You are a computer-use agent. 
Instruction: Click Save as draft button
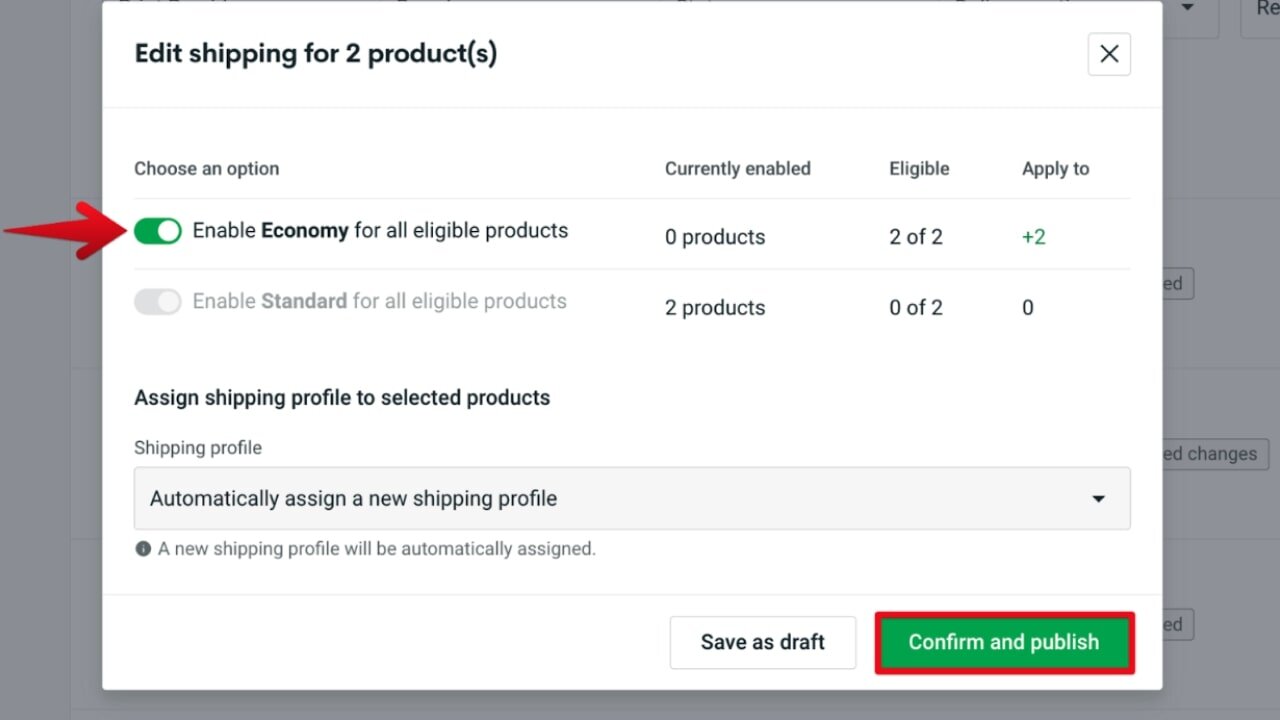coord(763,642)
